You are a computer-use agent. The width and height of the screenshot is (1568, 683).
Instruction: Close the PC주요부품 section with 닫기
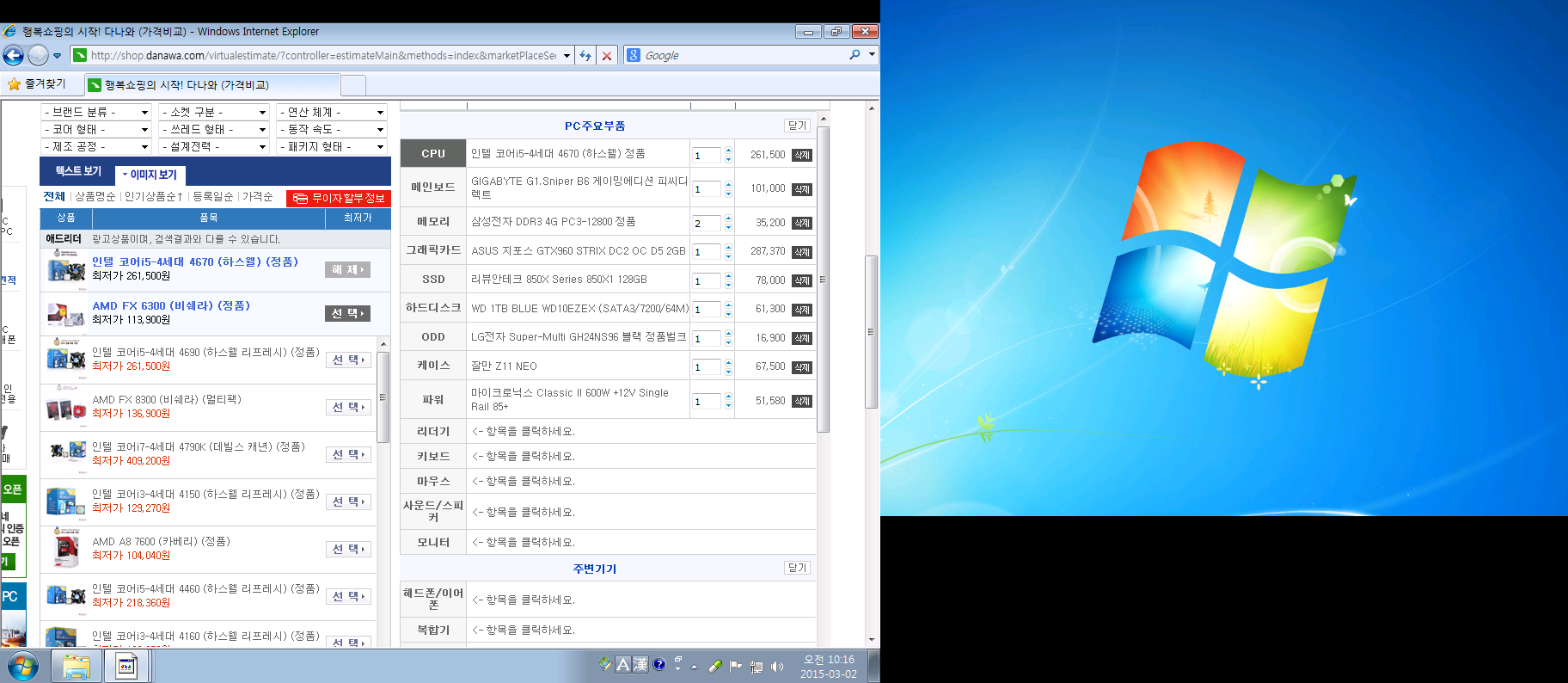click(798, 126)
